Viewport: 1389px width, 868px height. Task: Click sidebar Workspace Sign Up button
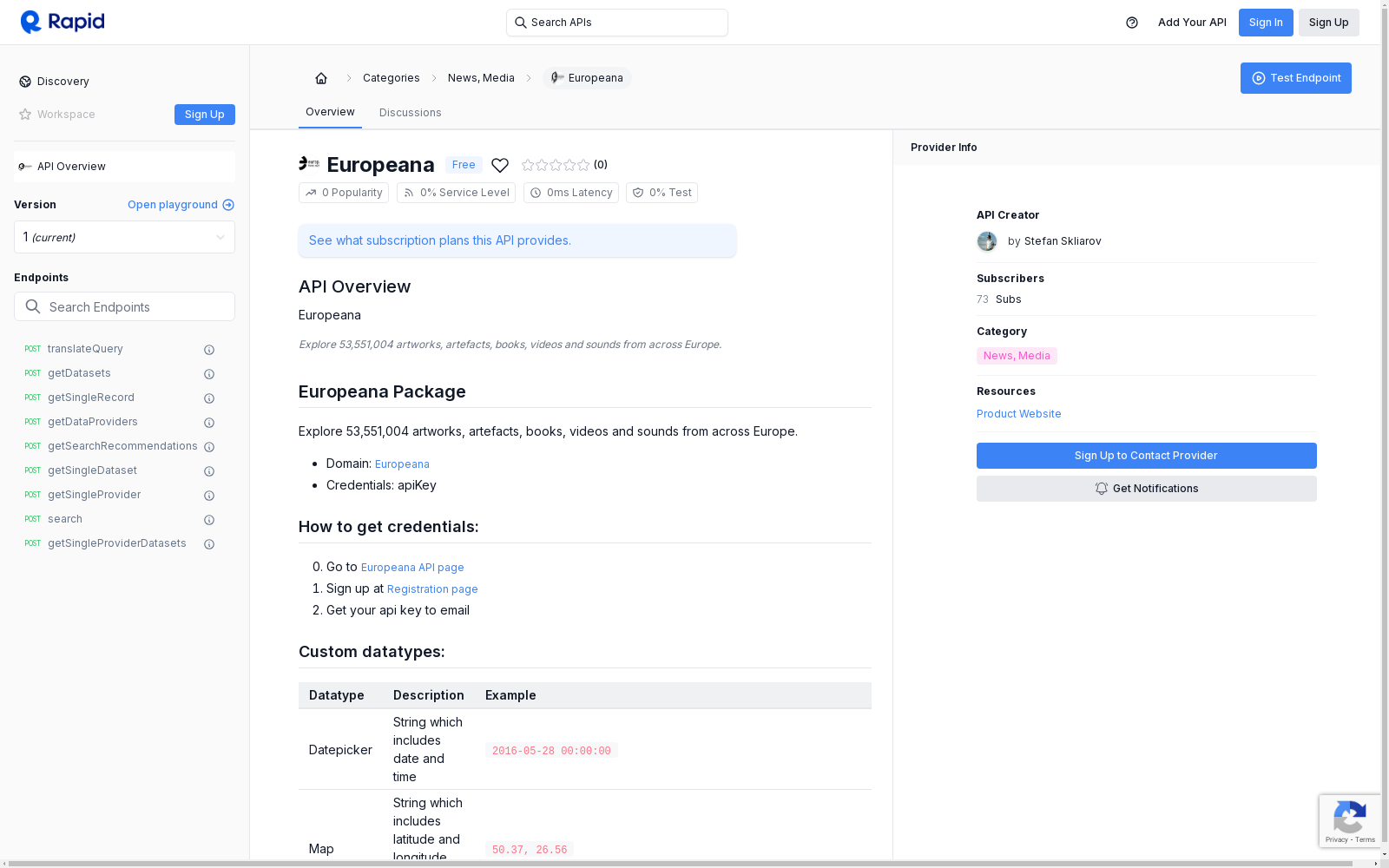click(205, 115)
